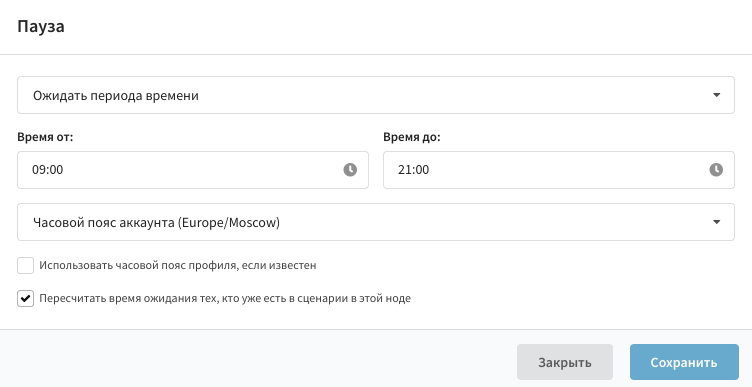The image size is (752, 387).
Task: Open the clock picker in "Время до" field
Action: pos(716,170)
